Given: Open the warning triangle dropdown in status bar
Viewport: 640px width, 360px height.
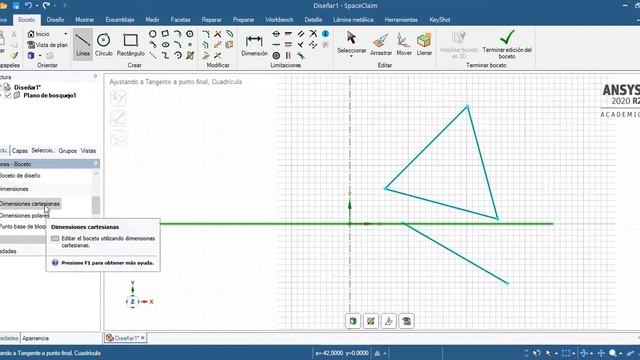Looking at the screenshot, I should (385, 353).
